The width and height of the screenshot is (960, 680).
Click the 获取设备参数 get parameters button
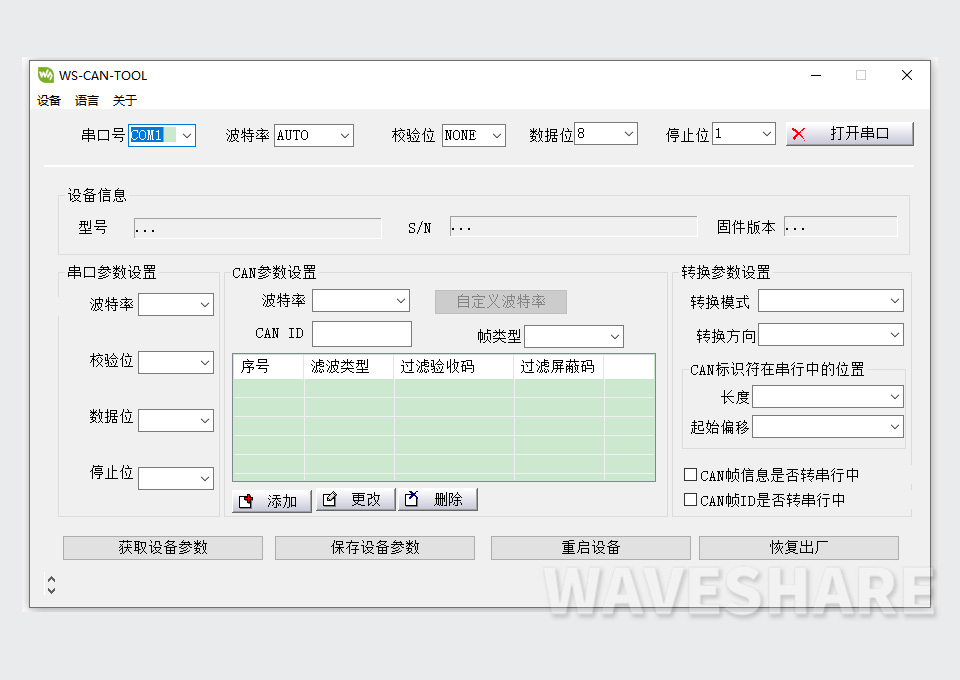(x=162, y=547)
